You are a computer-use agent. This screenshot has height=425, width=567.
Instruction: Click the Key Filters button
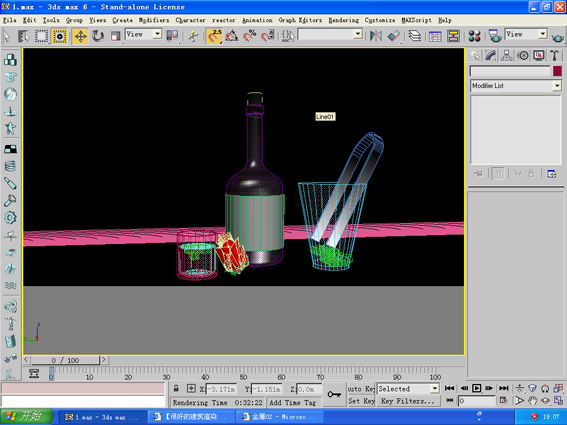(408, 401)
